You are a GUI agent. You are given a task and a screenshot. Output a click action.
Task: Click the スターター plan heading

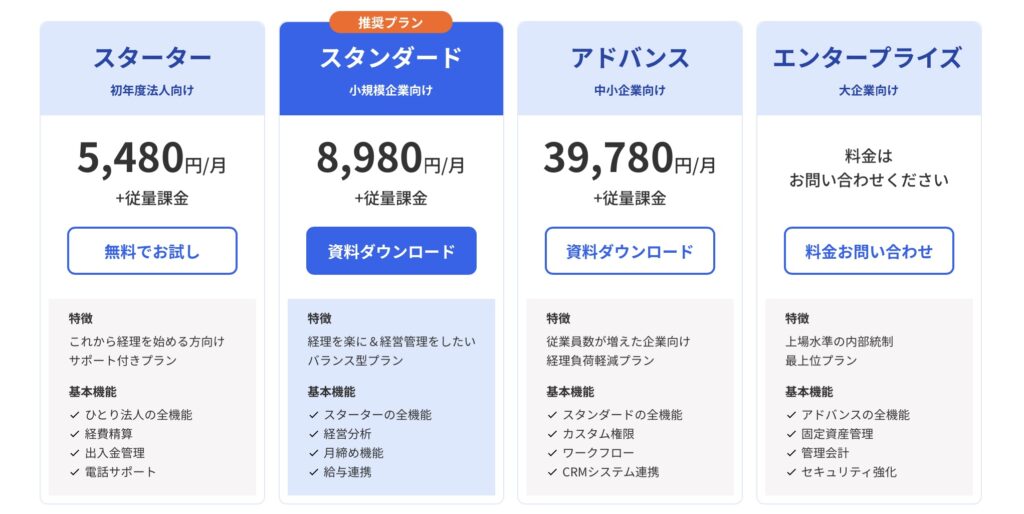[x=152, y=58]
